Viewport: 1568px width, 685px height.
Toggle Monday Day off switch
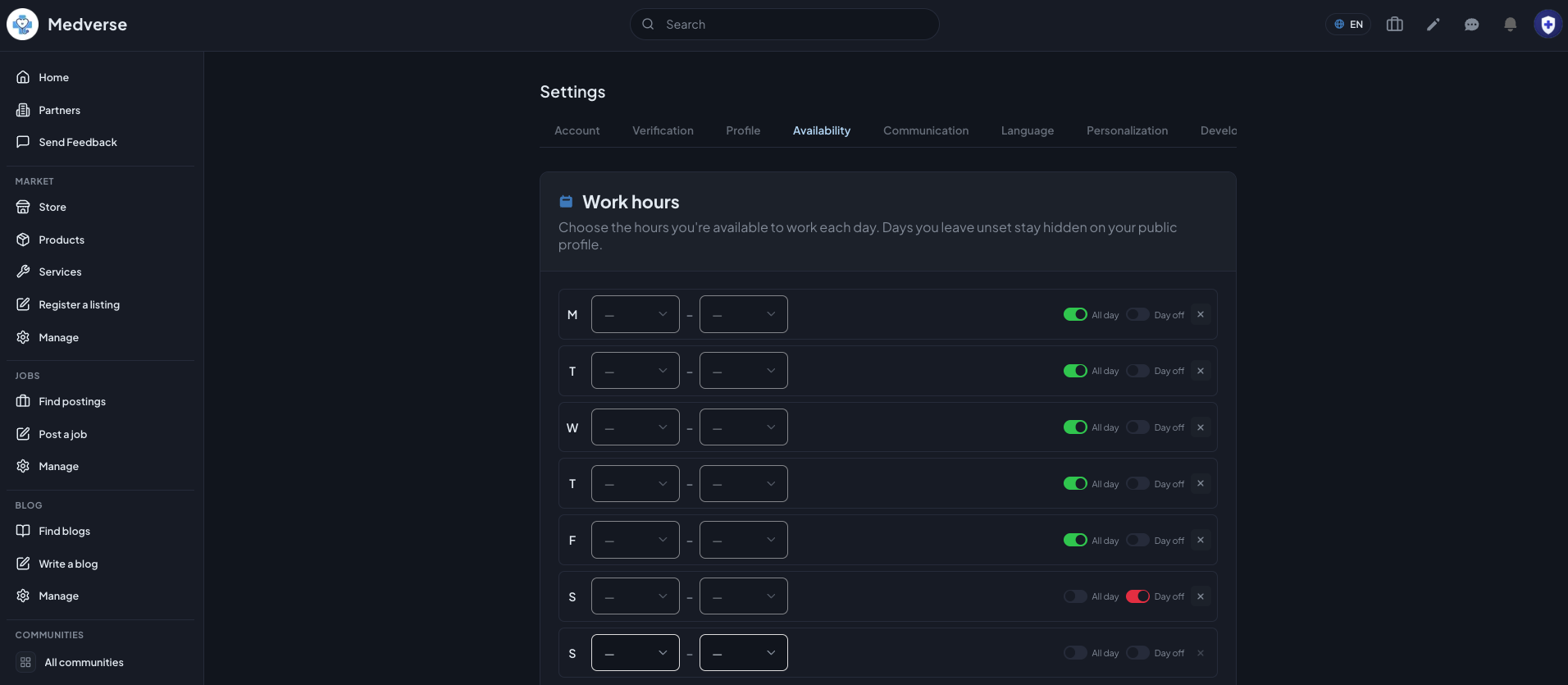tap(1137, 314)
